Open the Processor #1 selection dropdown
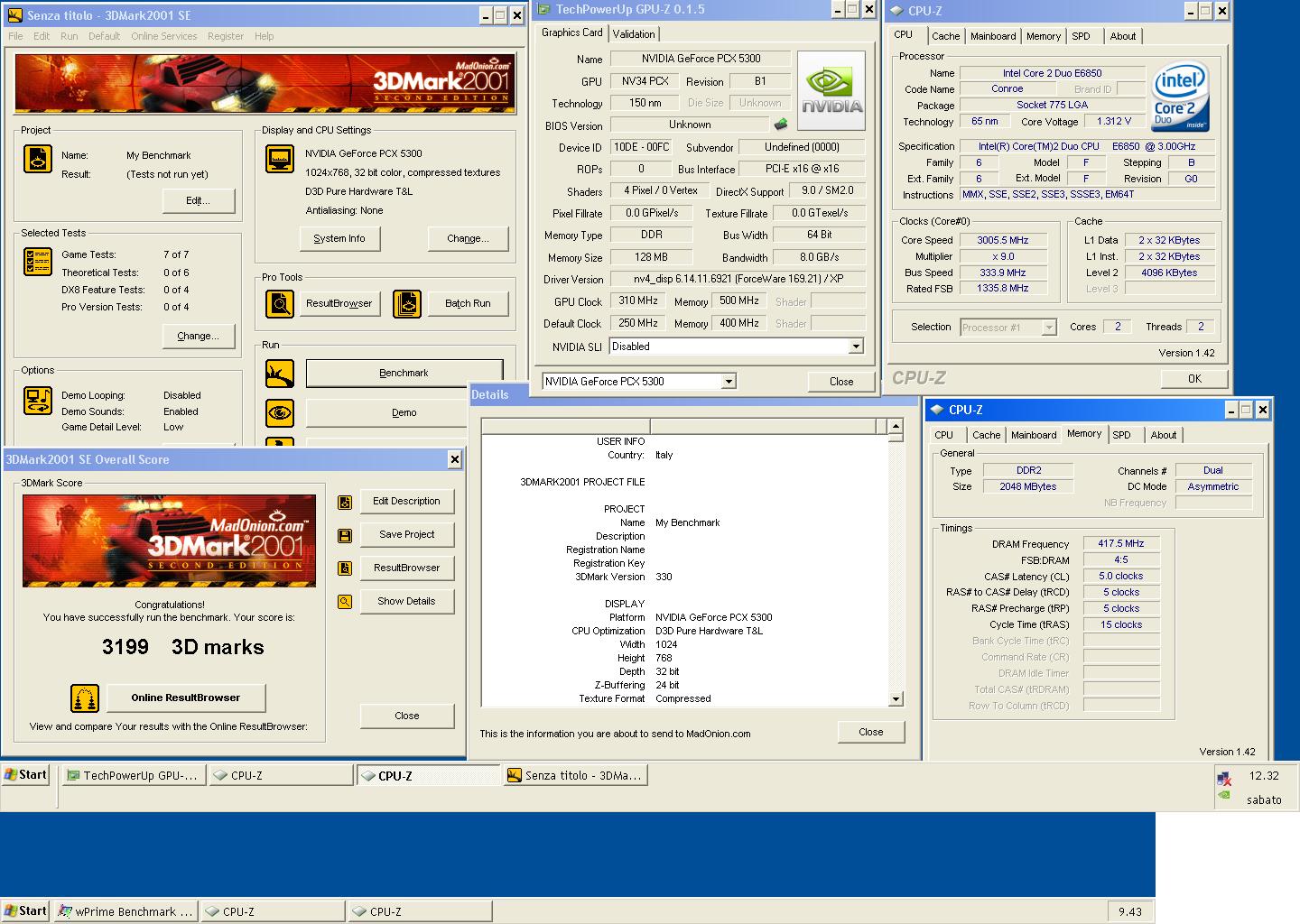Image resolution: width=1300 pixels, height=924 pixels. [x=1049, y=328]
